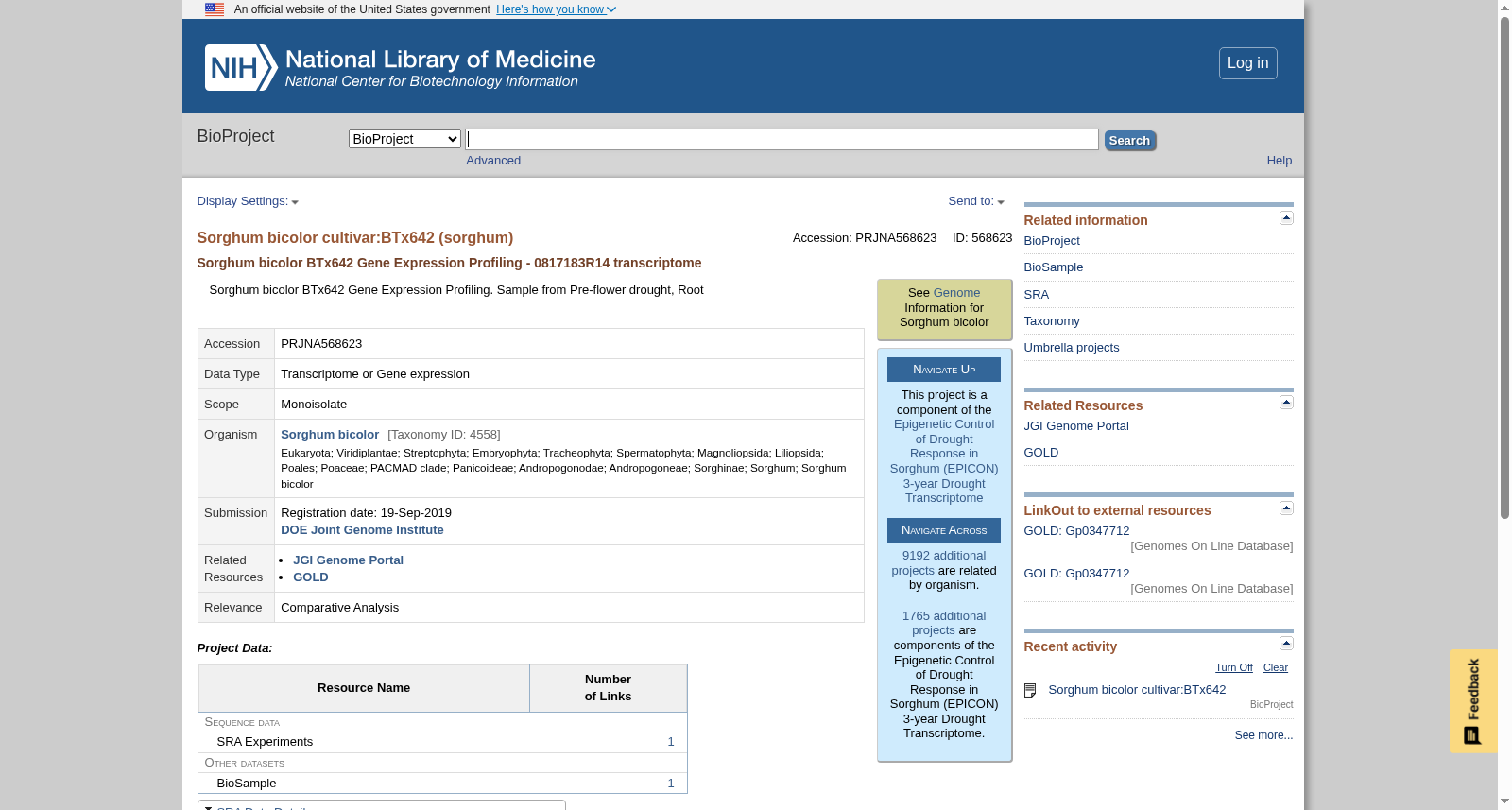Collapse the Recent activity panel toggle
The height and width of the screenshot is (810, 1512).
pos(1286,644)
